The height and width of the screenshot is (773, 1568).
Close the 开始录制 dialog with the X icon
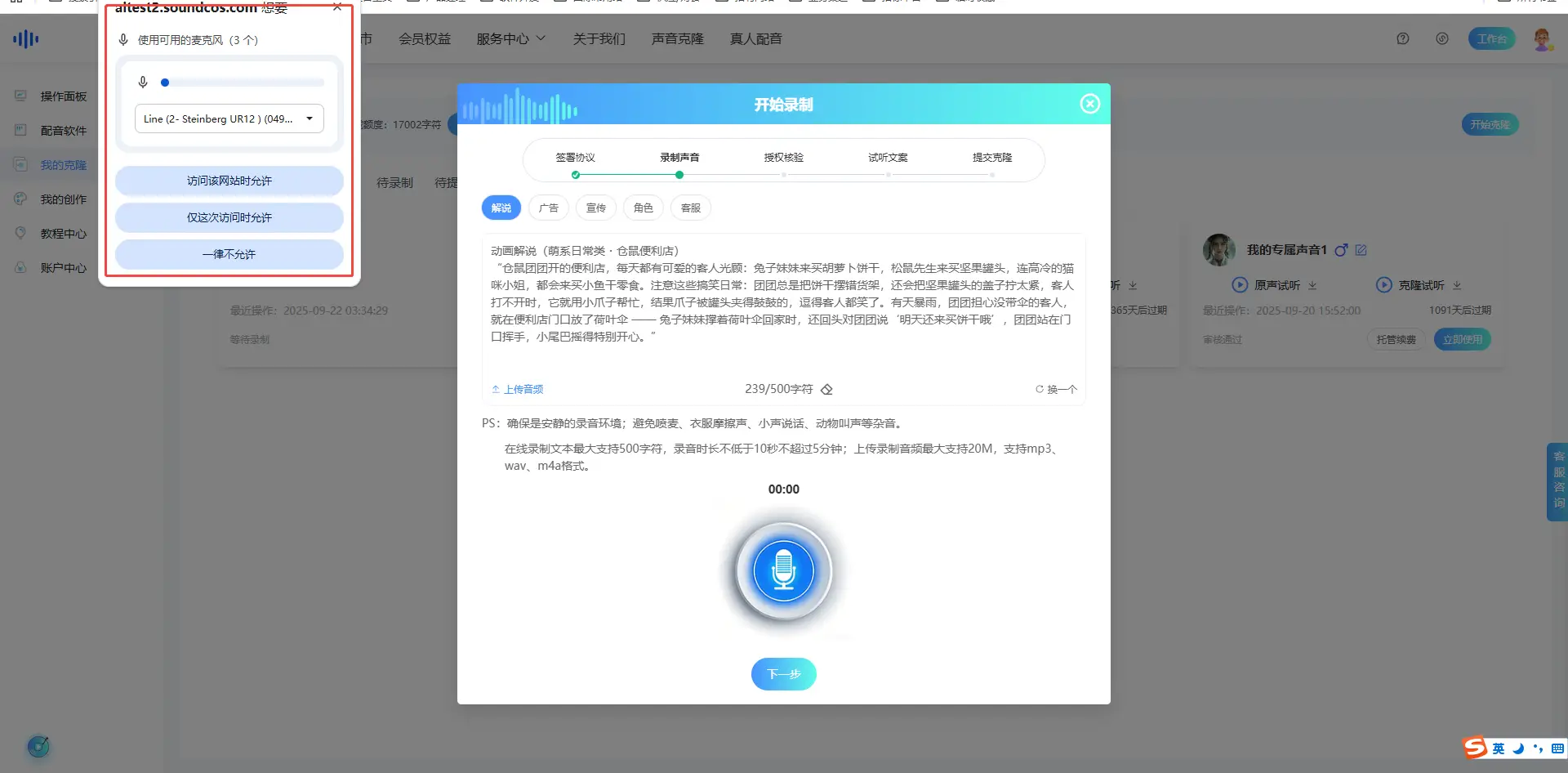point(1089,104)
